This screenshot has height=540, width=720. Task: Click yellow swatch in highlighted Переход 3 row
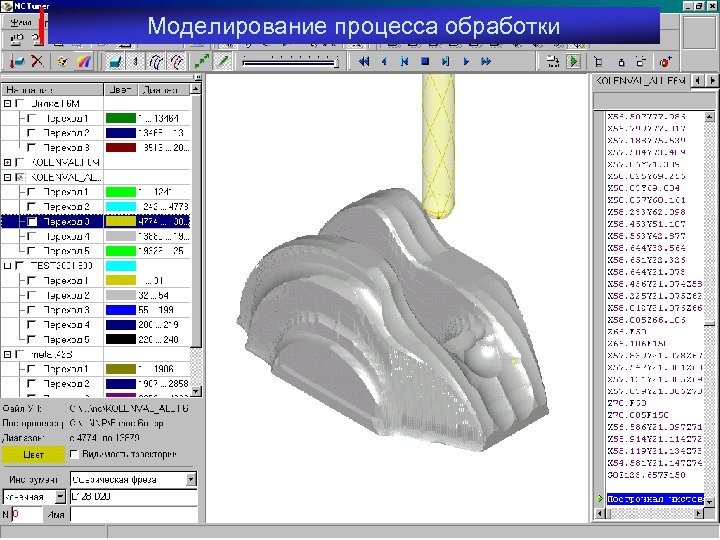click(121, 221)
